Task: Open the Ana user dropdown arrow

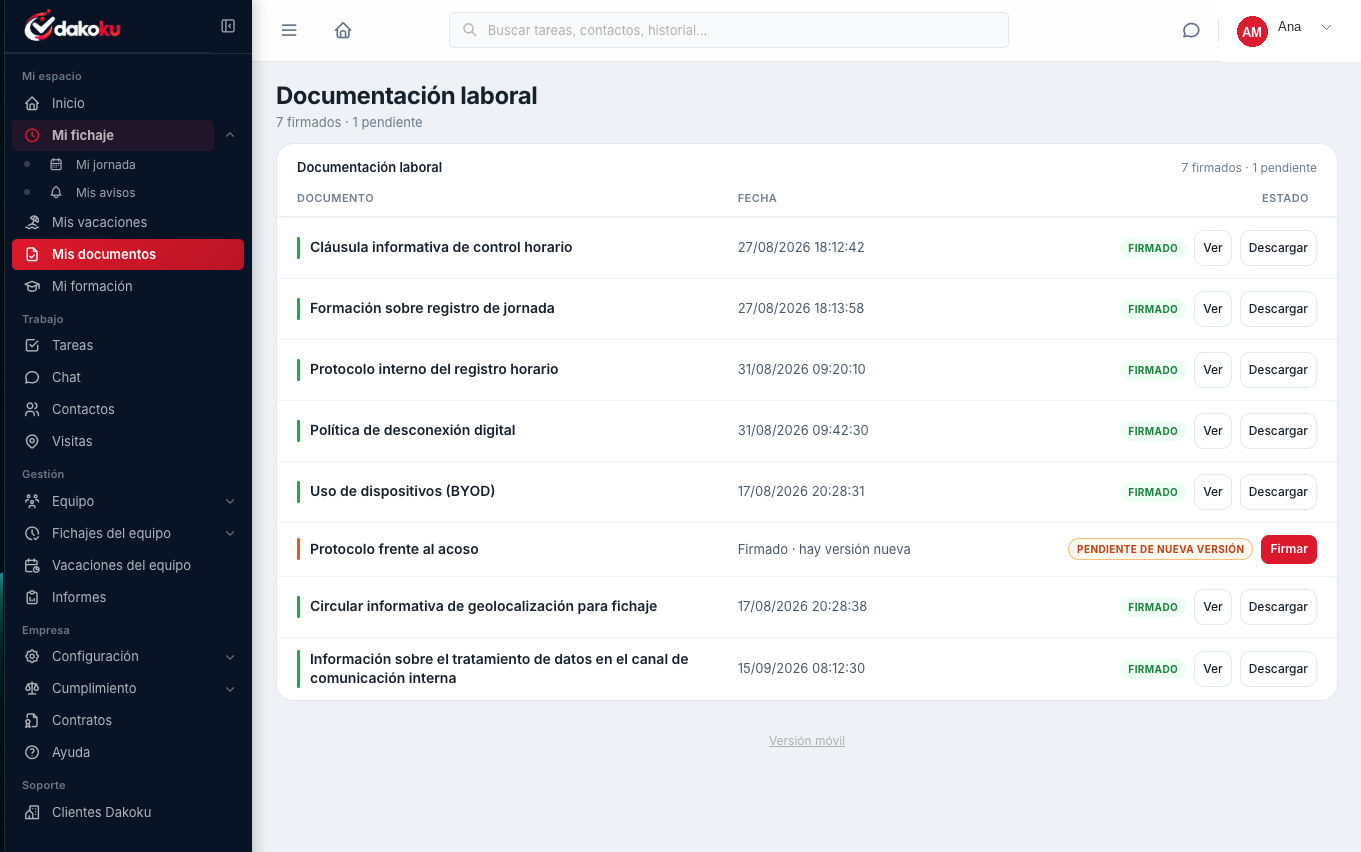Action: tap(1327, 27)
